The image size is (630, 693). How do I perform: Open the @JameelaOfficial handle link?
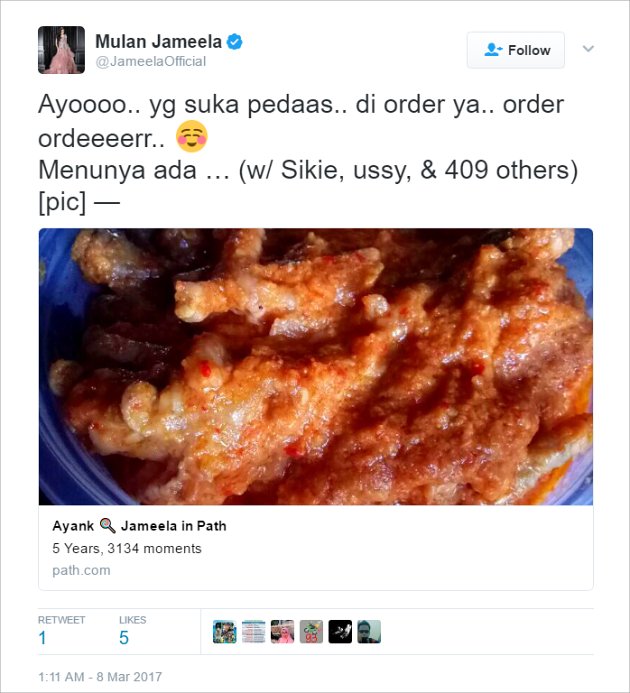coord(151,61)
